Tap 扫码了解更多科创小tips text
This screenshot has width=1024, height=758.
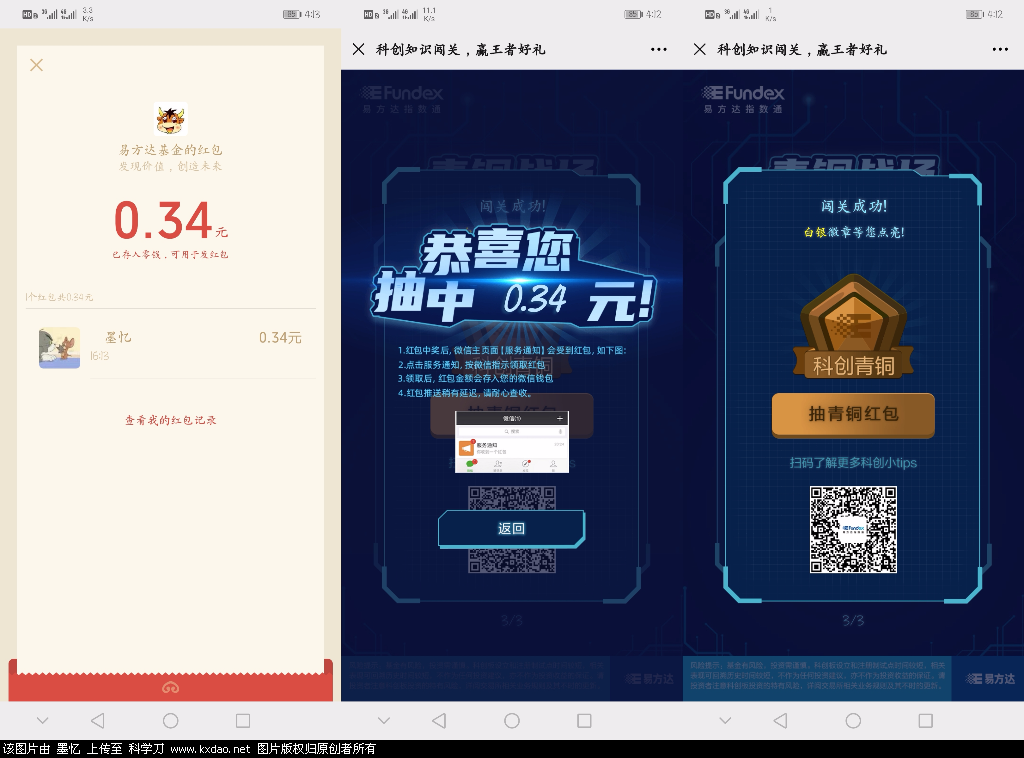(854, 462)
